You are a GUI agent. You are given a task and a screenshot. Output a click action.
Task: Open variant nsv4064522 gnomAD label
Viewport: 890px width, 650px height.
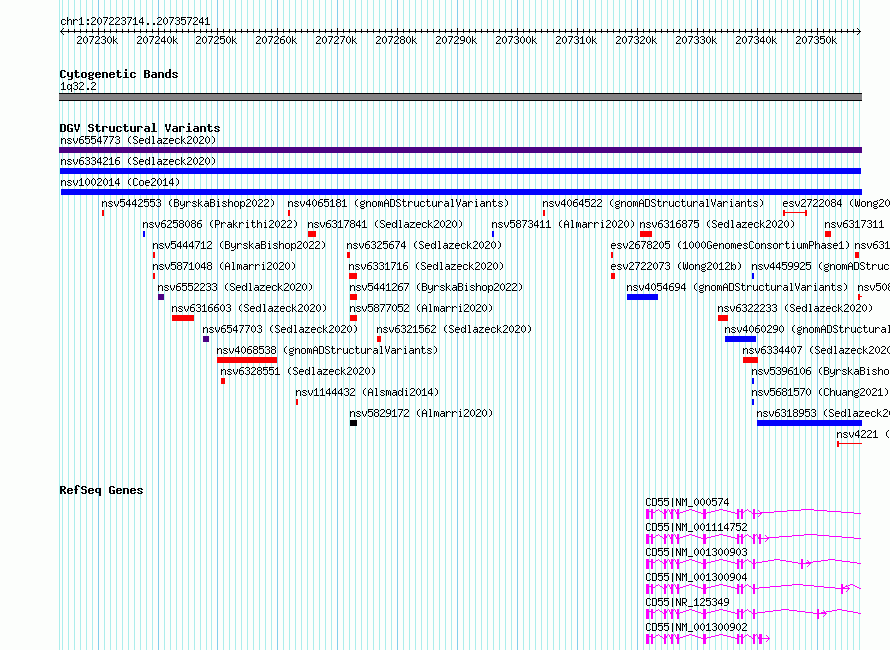click(x=653, y=203)
